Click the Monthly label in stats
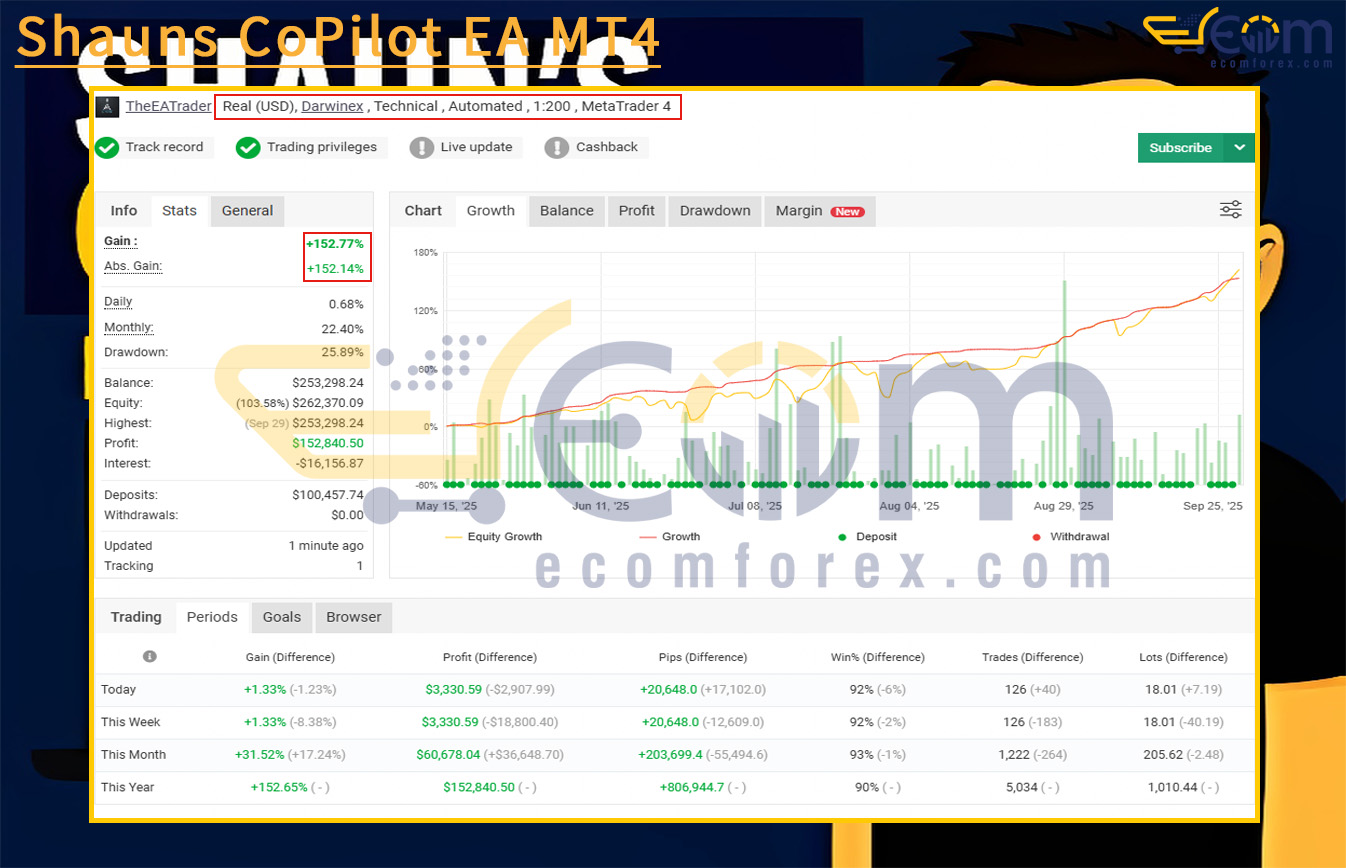Screen dimensions: 1346x868 129,328
